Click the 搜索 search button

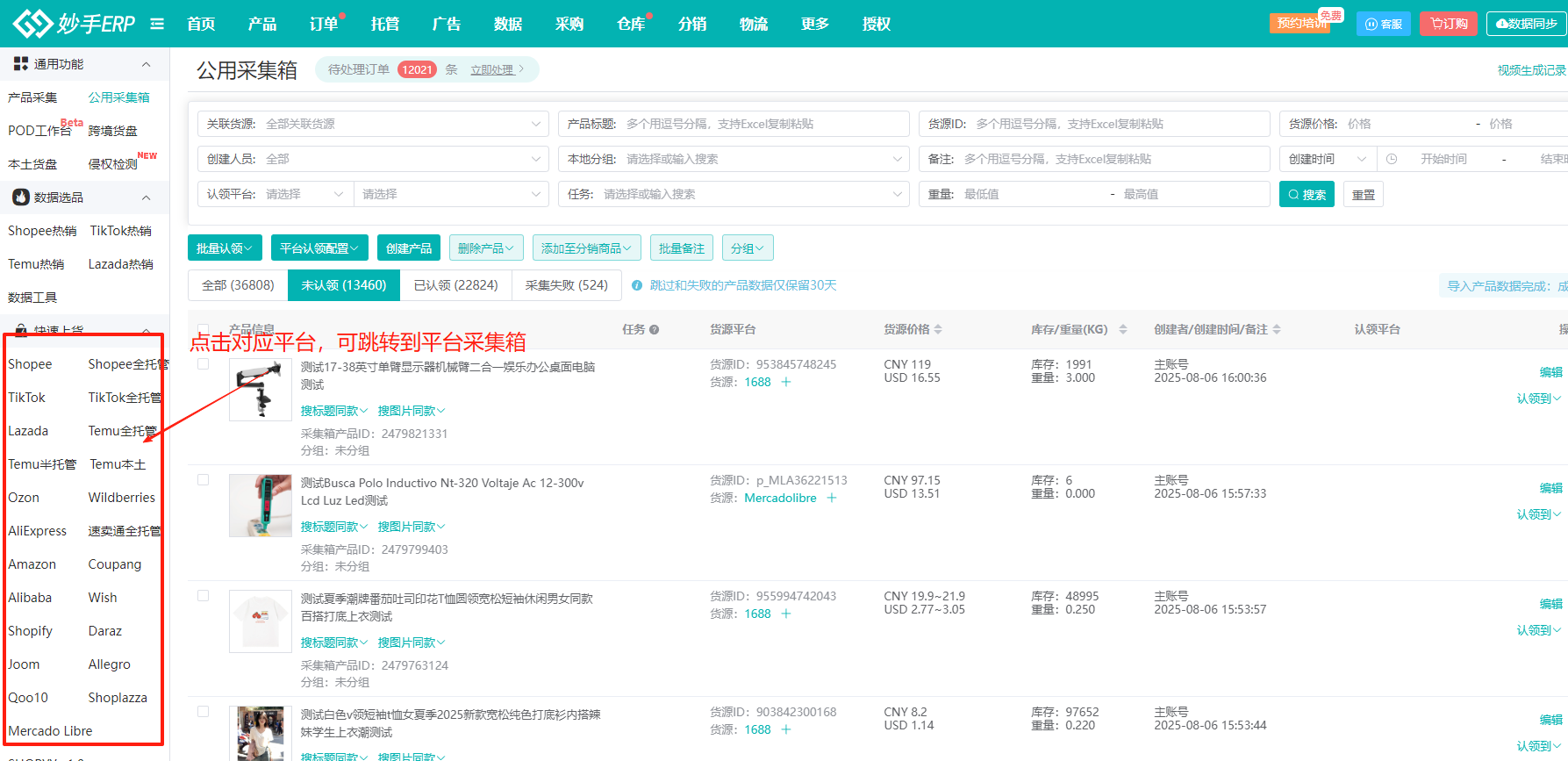1307,194
